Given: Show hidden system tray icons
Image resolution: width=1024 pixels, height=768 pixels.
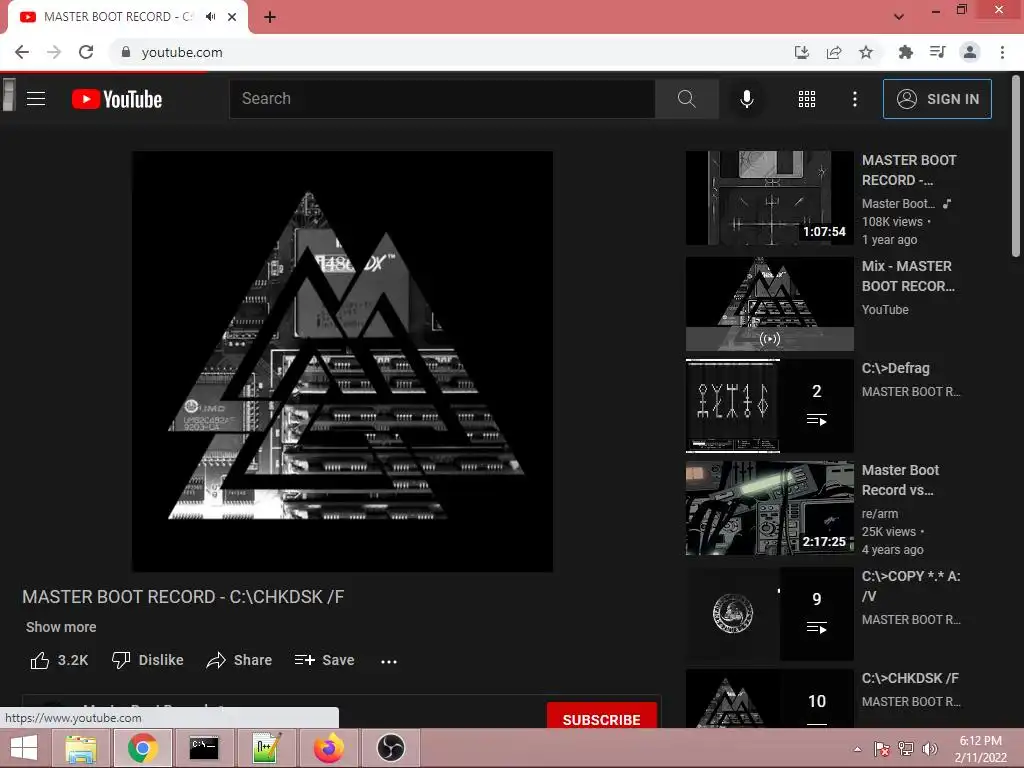Looking at the screenshot, I should tap(857, 749).
